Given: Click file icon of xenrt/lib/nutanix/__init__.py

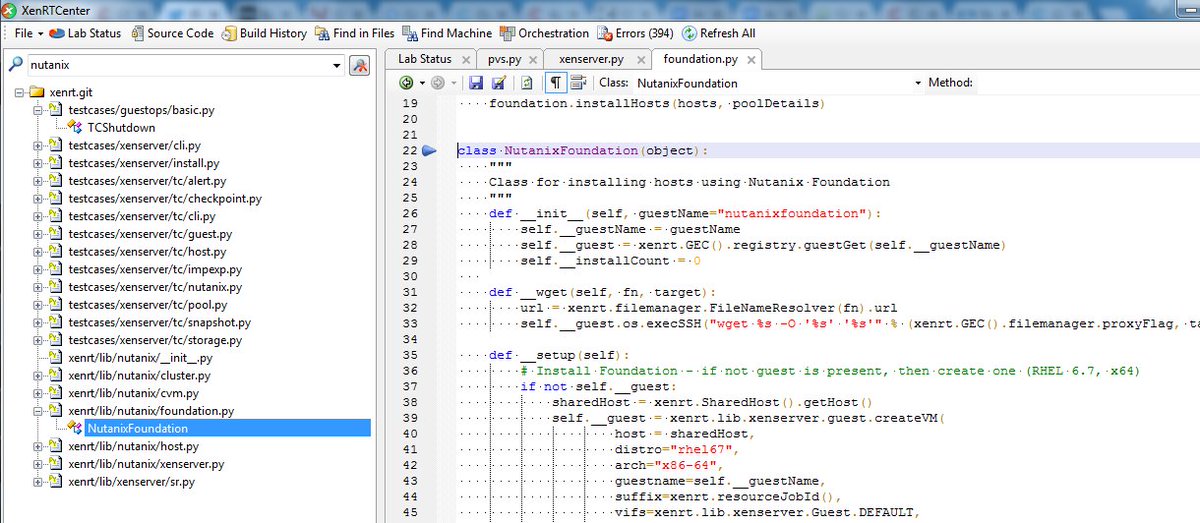Looking at the screenshot, I should pos(56,357).
